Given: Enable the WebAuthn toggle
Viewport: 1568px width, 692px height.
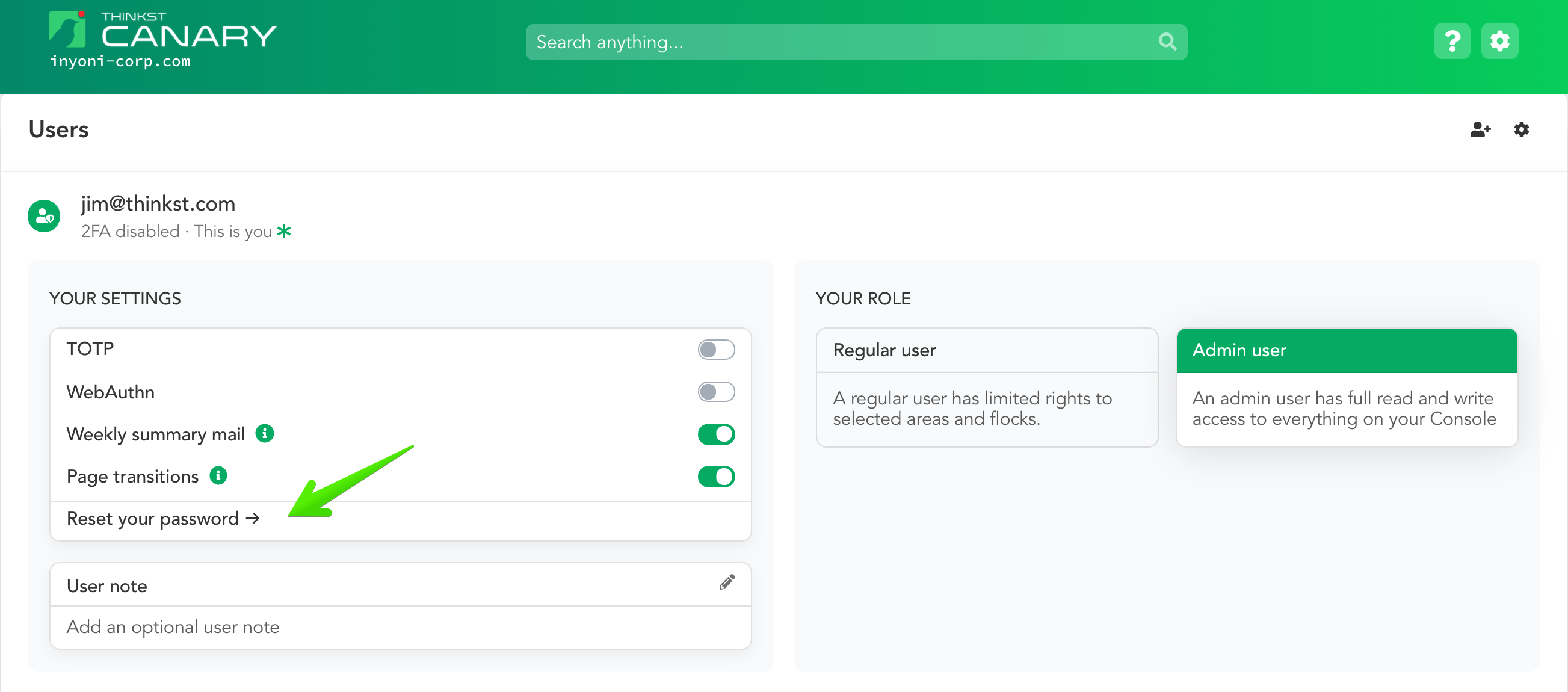Looking at the screenshot, I should pyautogui.click(x=717, y=391).
